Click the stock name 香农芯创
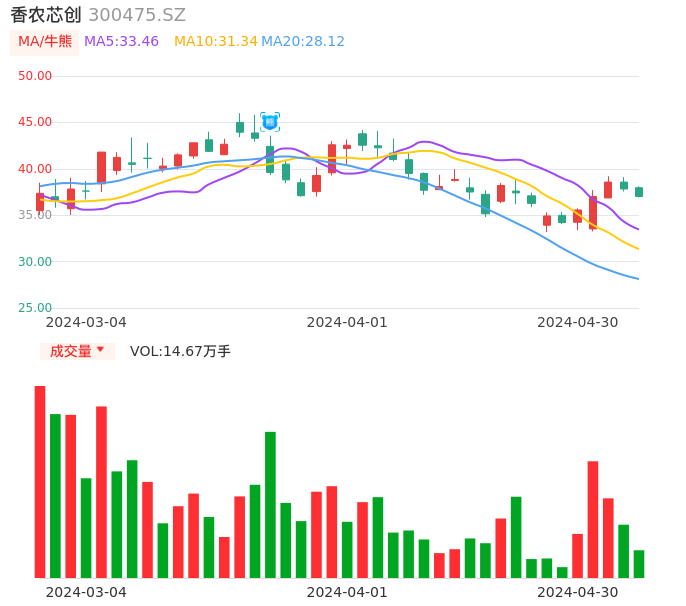Viewport: 686px width, 606px height. click(x=45, y=15)
